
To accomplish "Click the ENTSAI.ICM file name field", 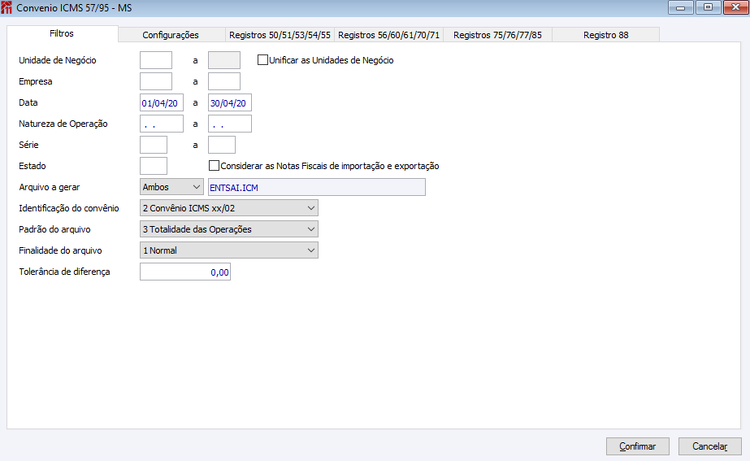I will click(x=317, y=187).
